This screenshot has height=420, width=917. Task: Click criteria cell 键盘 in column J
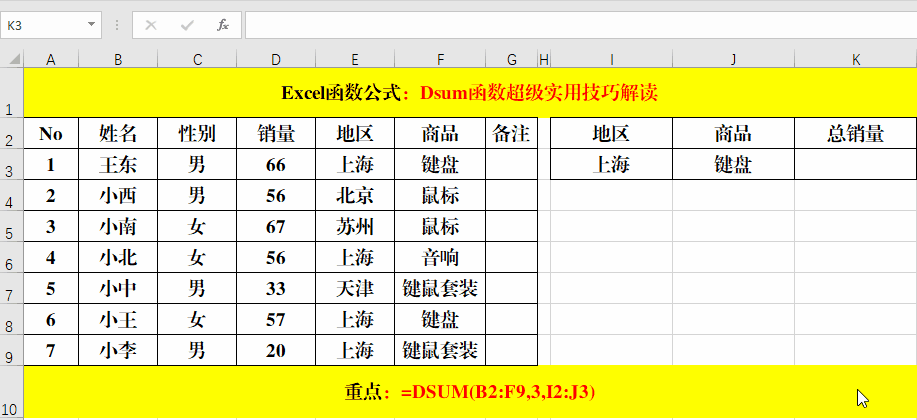coord(733,165)
